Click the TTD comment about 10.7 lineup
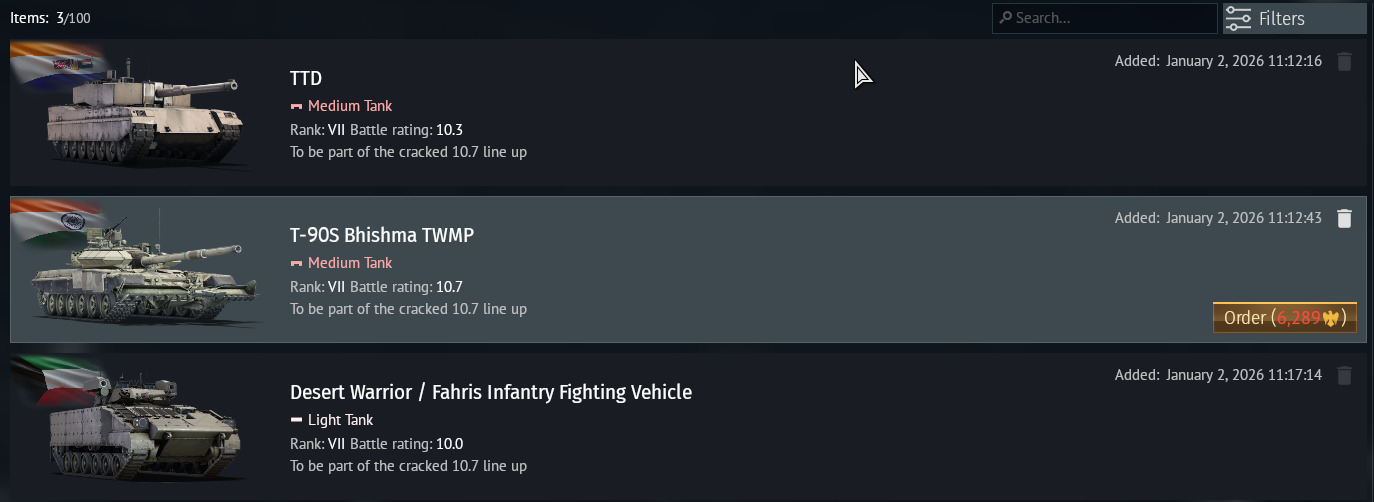This screenshot has height=502, width=1374. click(408, 152)
